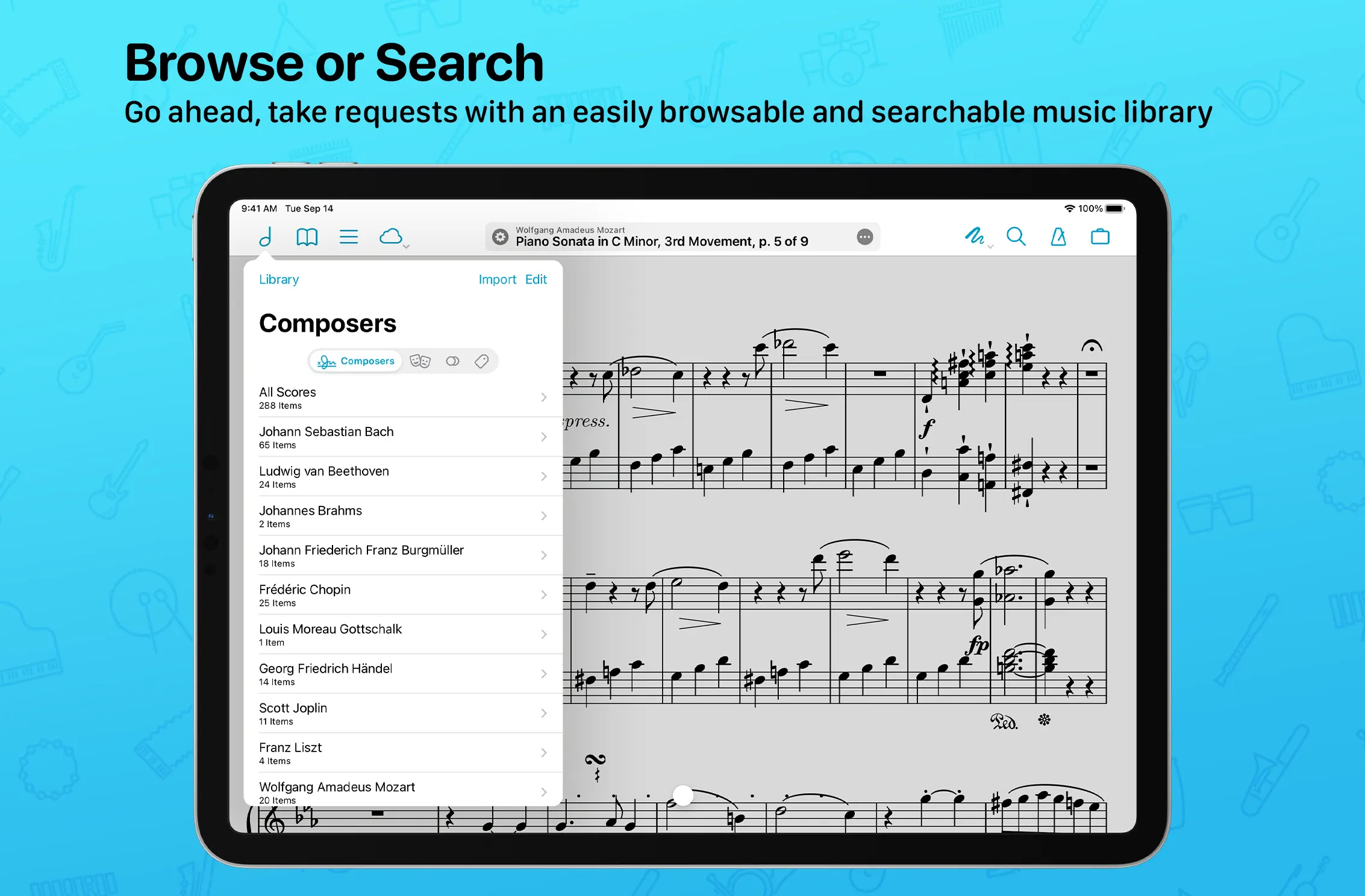Open the Scores music note menu

pos(266,237)
